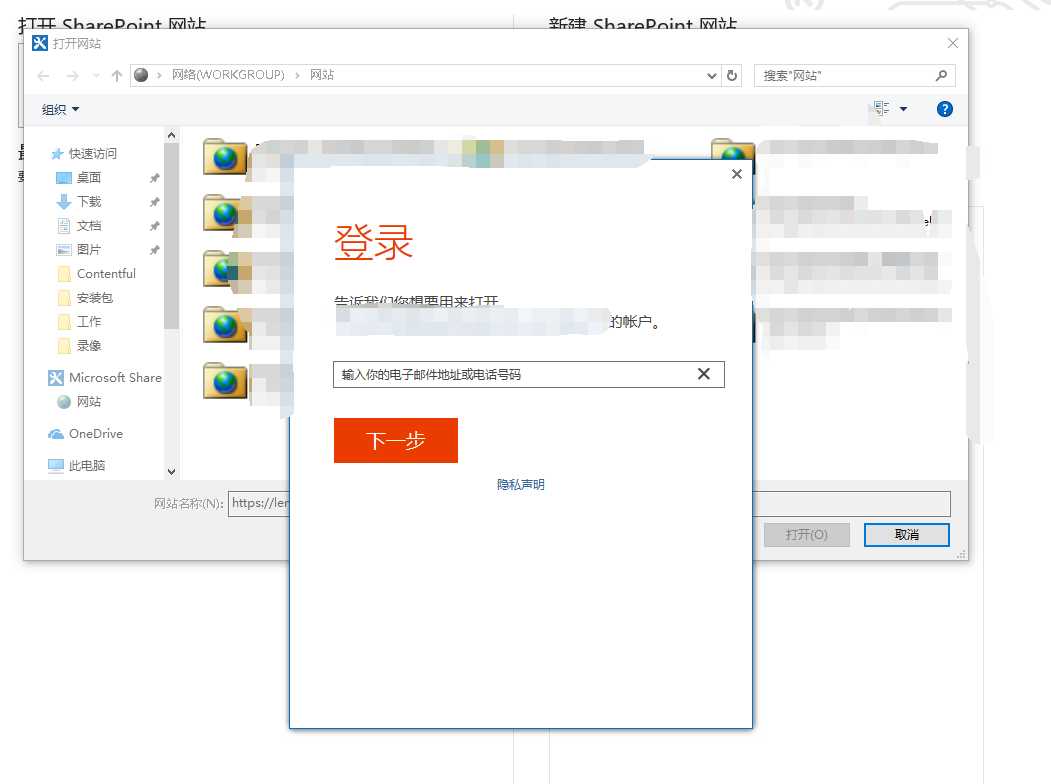The width and height of the screenshot is (1051, 784).
Task: Select 文档 in the sidebar
Action: point(88,226)
